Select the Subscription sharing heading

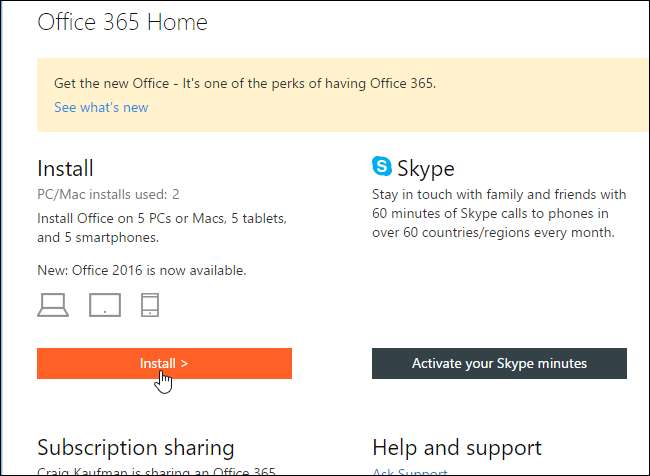(135, 447)
